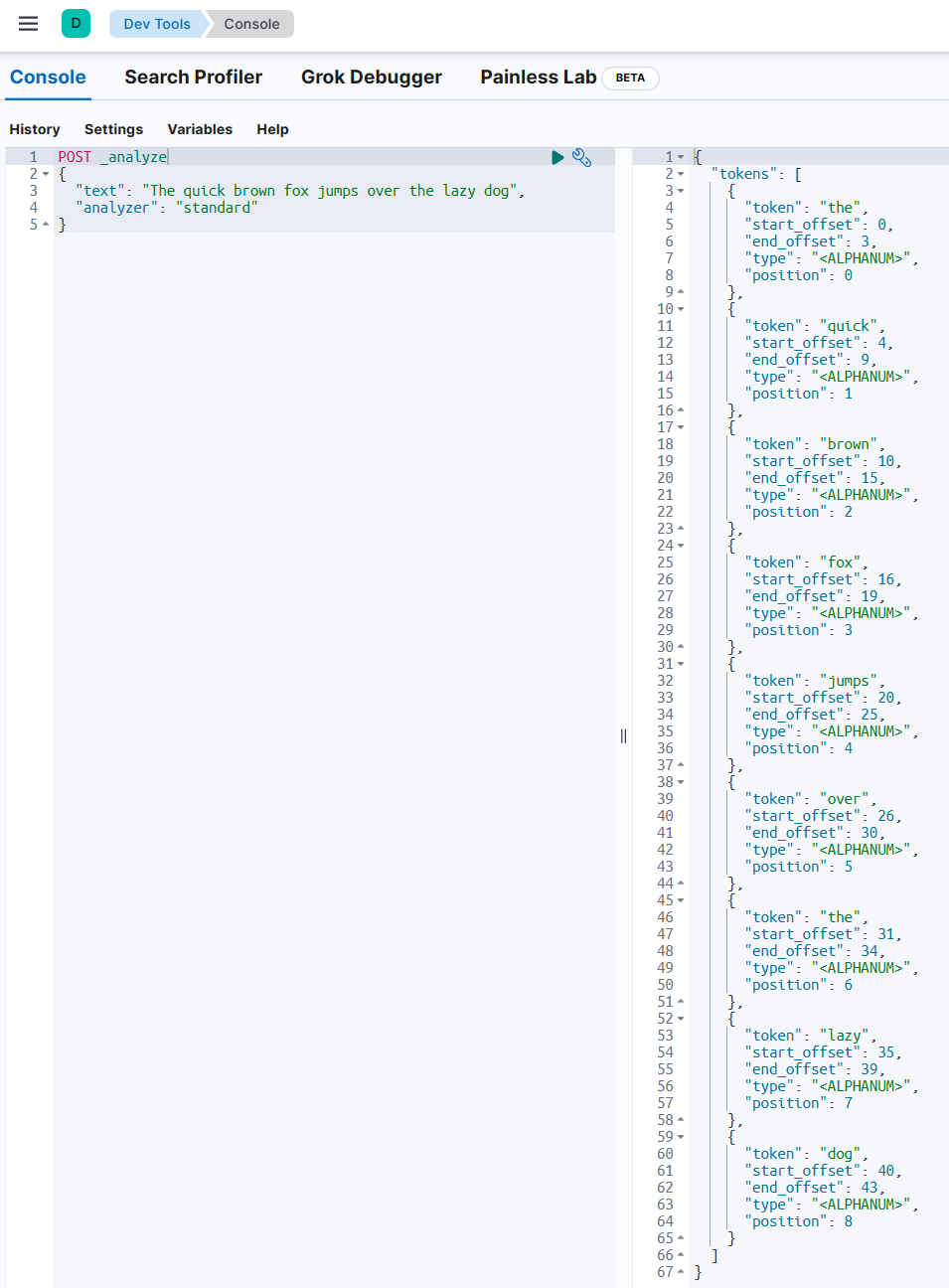Click end_offset value 15
Screen dimensions: 949x1288
pos(870,478)
